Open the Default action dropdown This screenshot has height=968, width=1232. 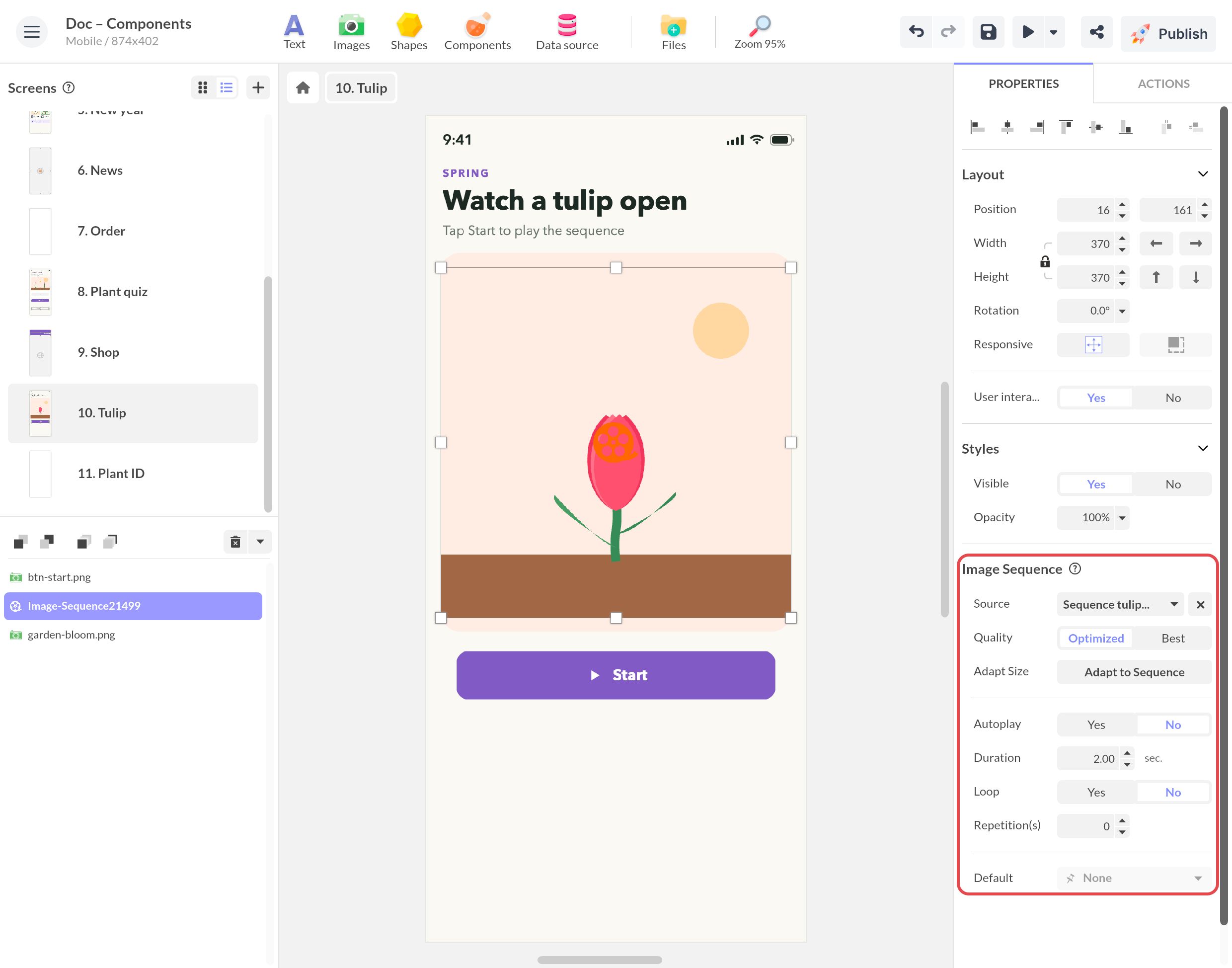coord(1134,878)
